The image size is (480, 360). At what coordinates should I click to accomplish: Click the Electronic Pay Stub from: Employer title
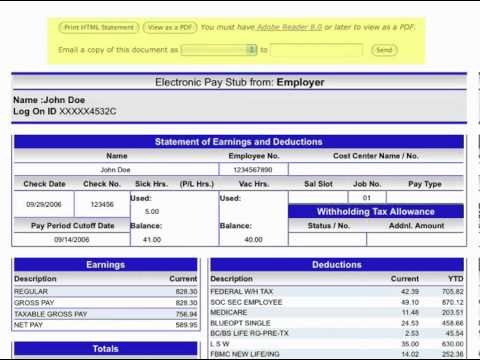(239, 82)
